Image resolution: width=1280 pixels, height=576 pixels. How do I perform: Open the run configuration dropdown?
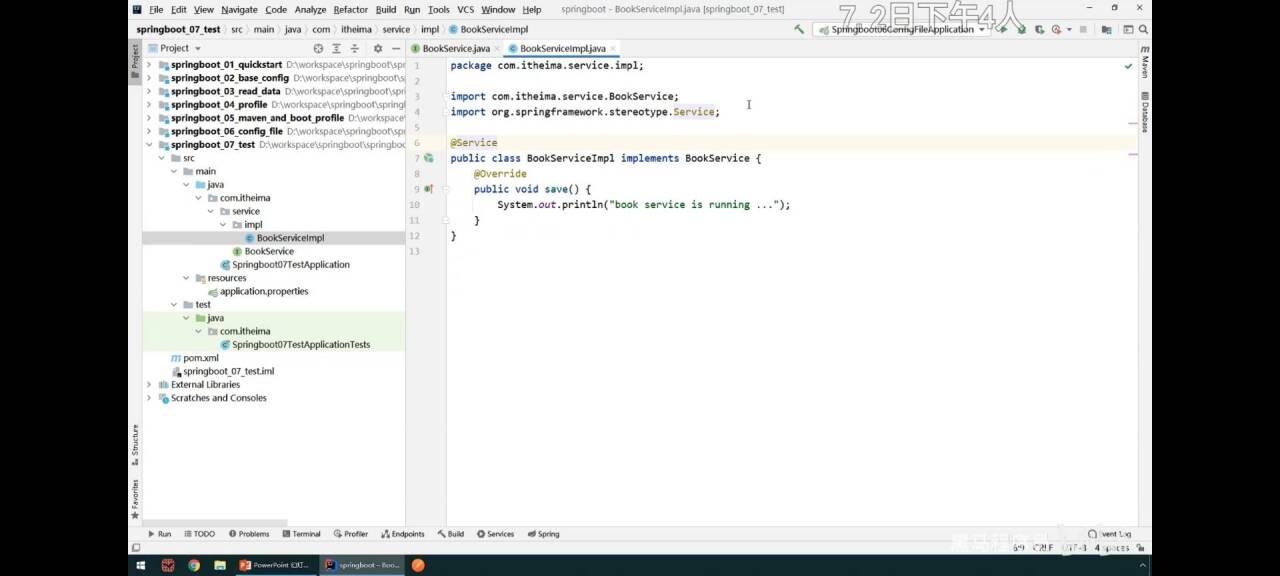click(900, 29)
